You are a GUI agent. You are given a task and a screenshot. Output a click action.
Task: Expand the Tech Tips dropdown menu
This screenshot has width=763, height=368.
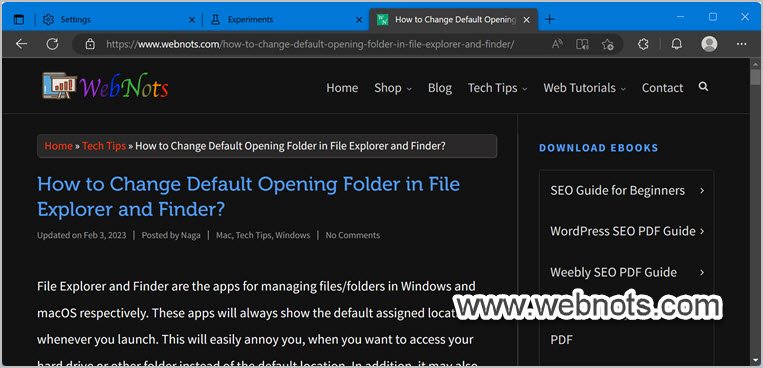pyautogui.click(x=497, y=88)
